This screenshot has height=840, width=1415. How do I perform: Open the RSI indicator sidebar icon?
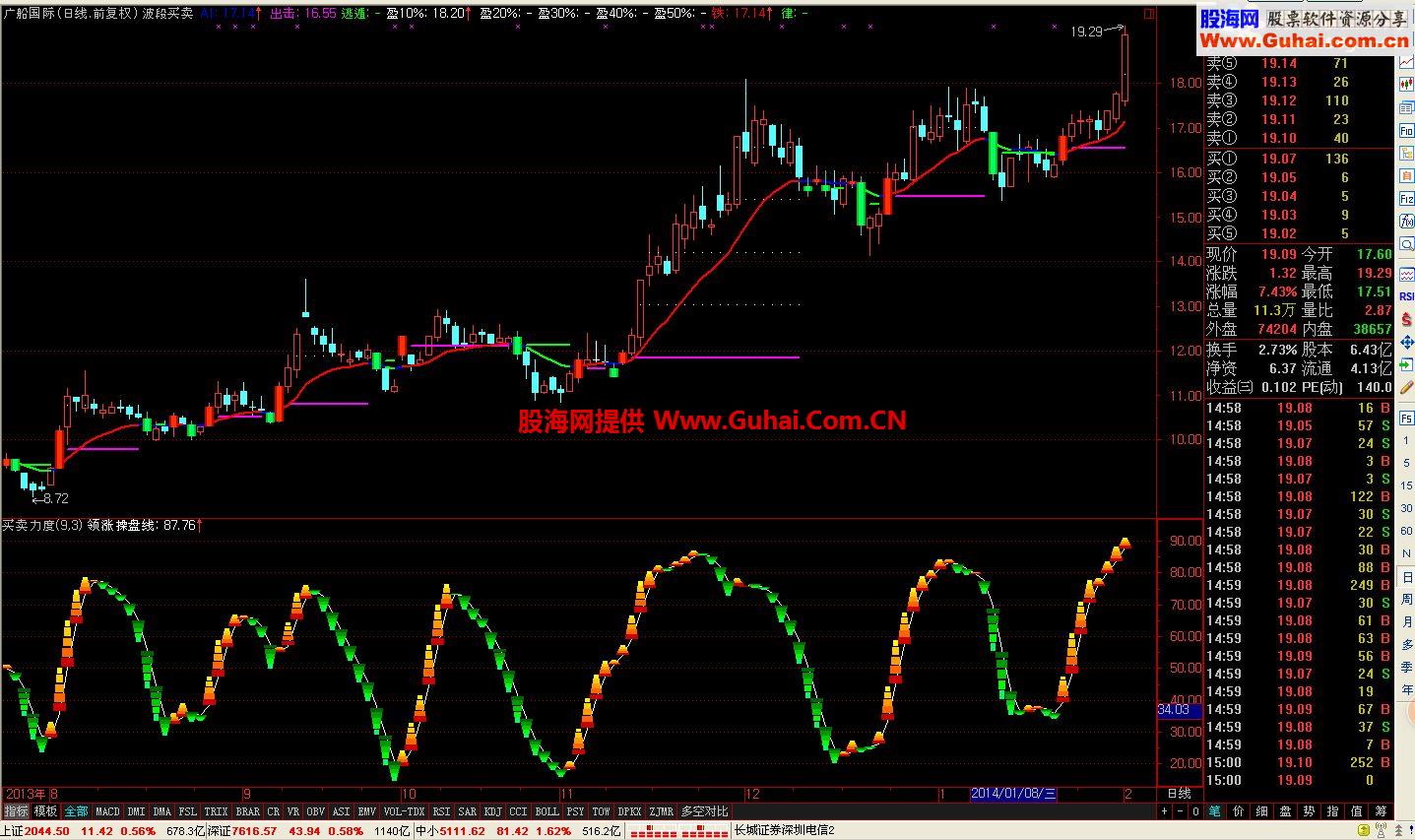pyautogui.click(x=1406, y=296)
